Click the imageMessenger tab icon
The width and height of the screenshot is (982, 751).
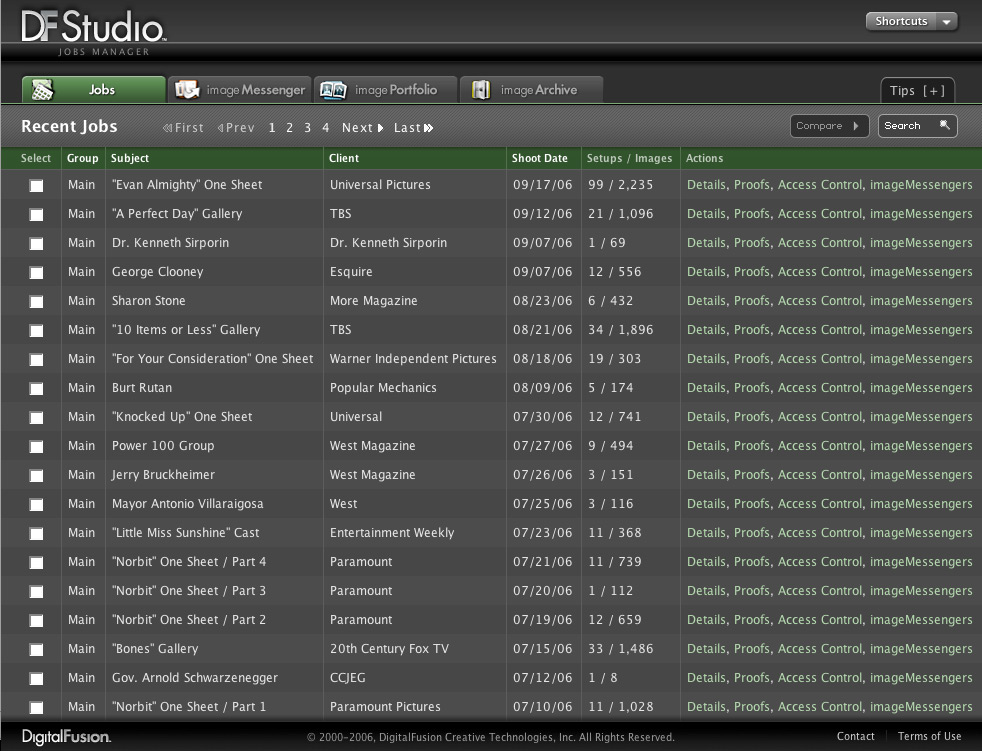[187, 90]
